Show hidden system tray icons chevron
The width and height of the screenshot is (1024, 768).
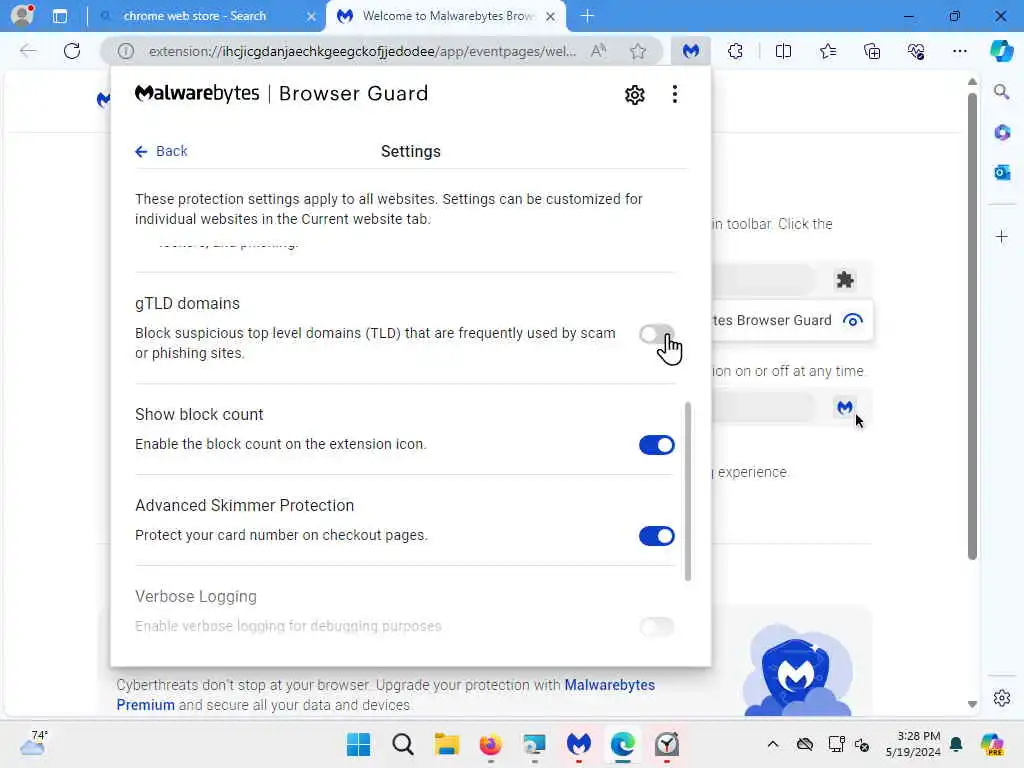[773, 744]
